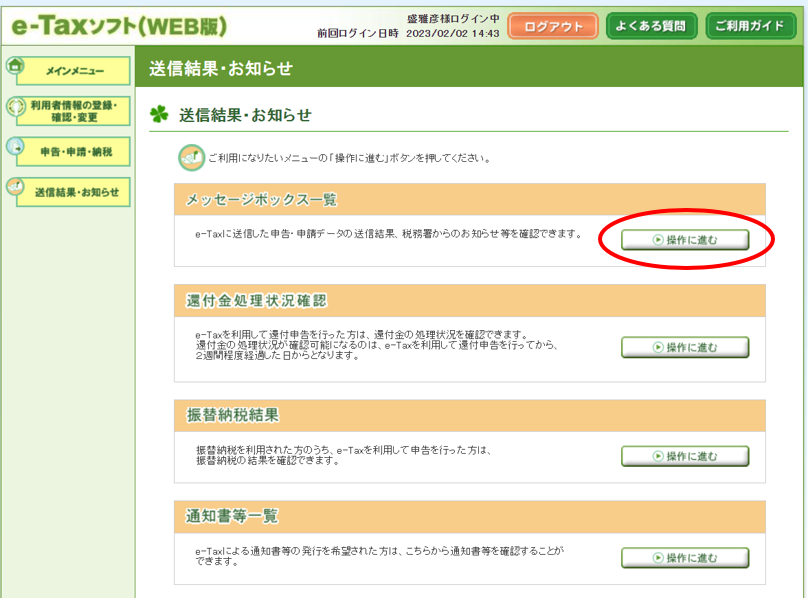Viewport: 808px width, 613px height.
Task: Open 利用者情報の登録・確認・変更 menu
Action: (74, 111)
